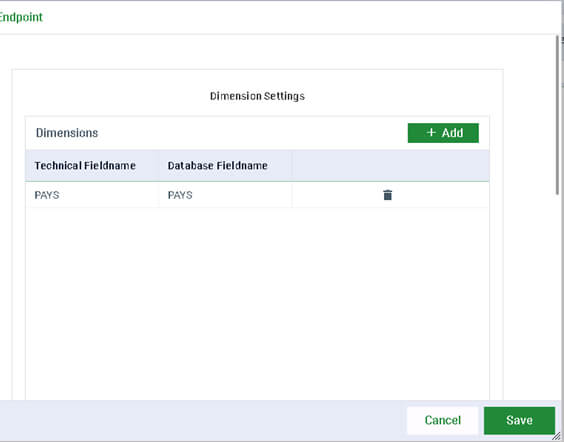Viewport: 564px width, 442px height.
Task: Click the Dimensions panel title
Action: coord(67,133)
